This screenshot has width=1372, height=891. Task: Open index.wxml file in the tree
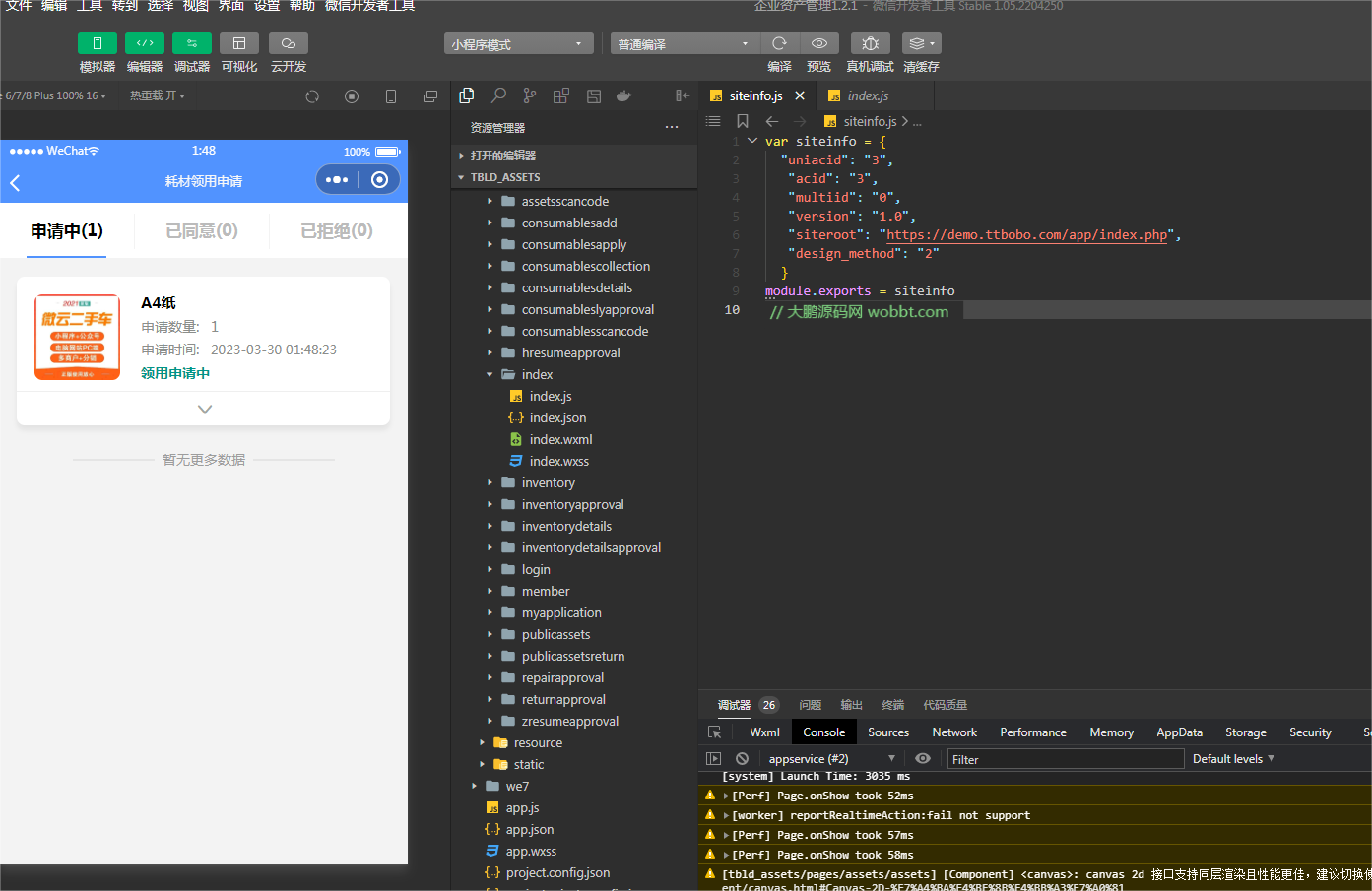560,440
